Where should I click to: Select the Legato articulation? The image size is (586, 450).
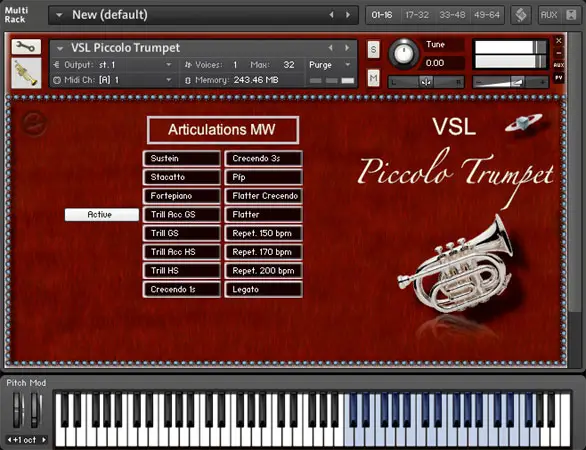[263, 289]
